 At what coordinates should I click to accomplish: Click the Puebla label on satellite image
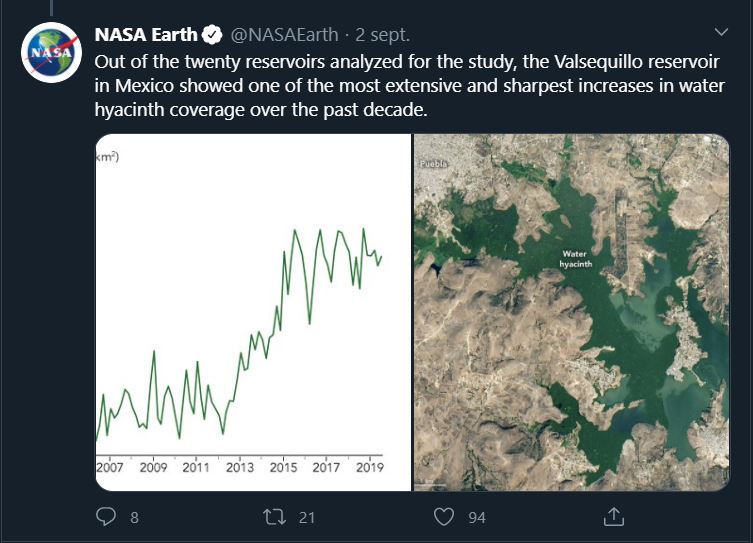pos(433,164)
